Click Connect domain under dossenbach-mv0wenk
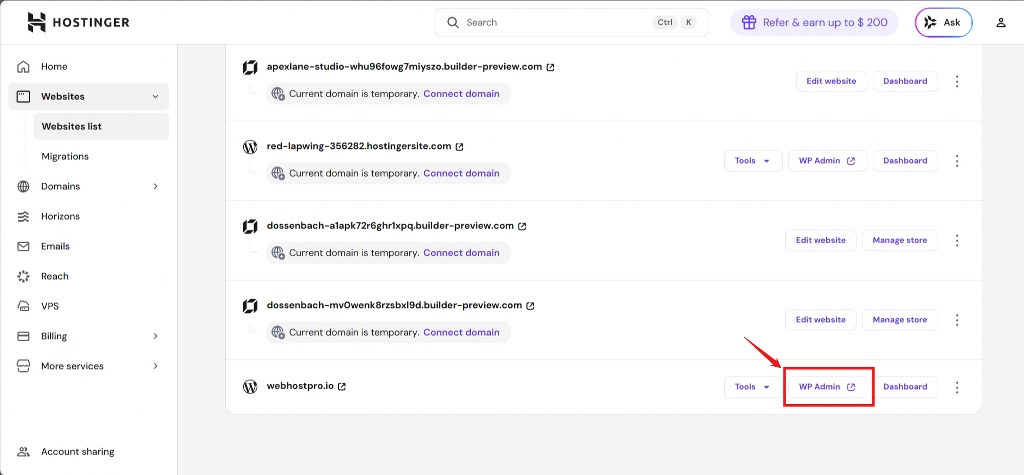This screenshot has width=1024, height=475. point(461,332)
